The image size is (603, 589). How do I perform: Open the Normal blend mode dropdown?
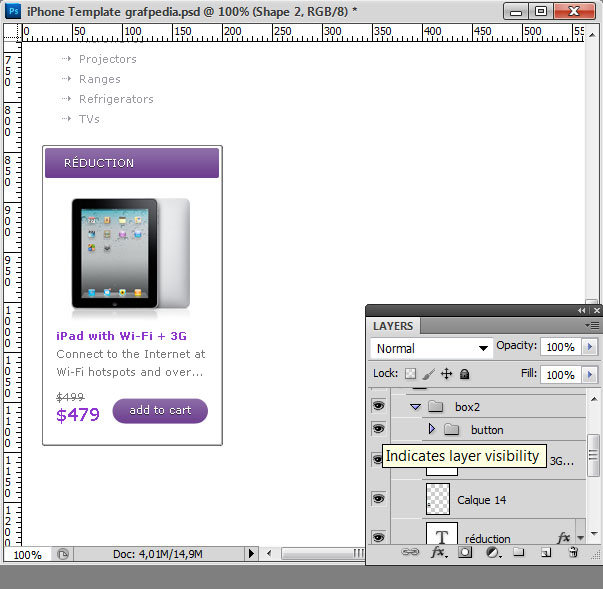[x=431, y=348]
